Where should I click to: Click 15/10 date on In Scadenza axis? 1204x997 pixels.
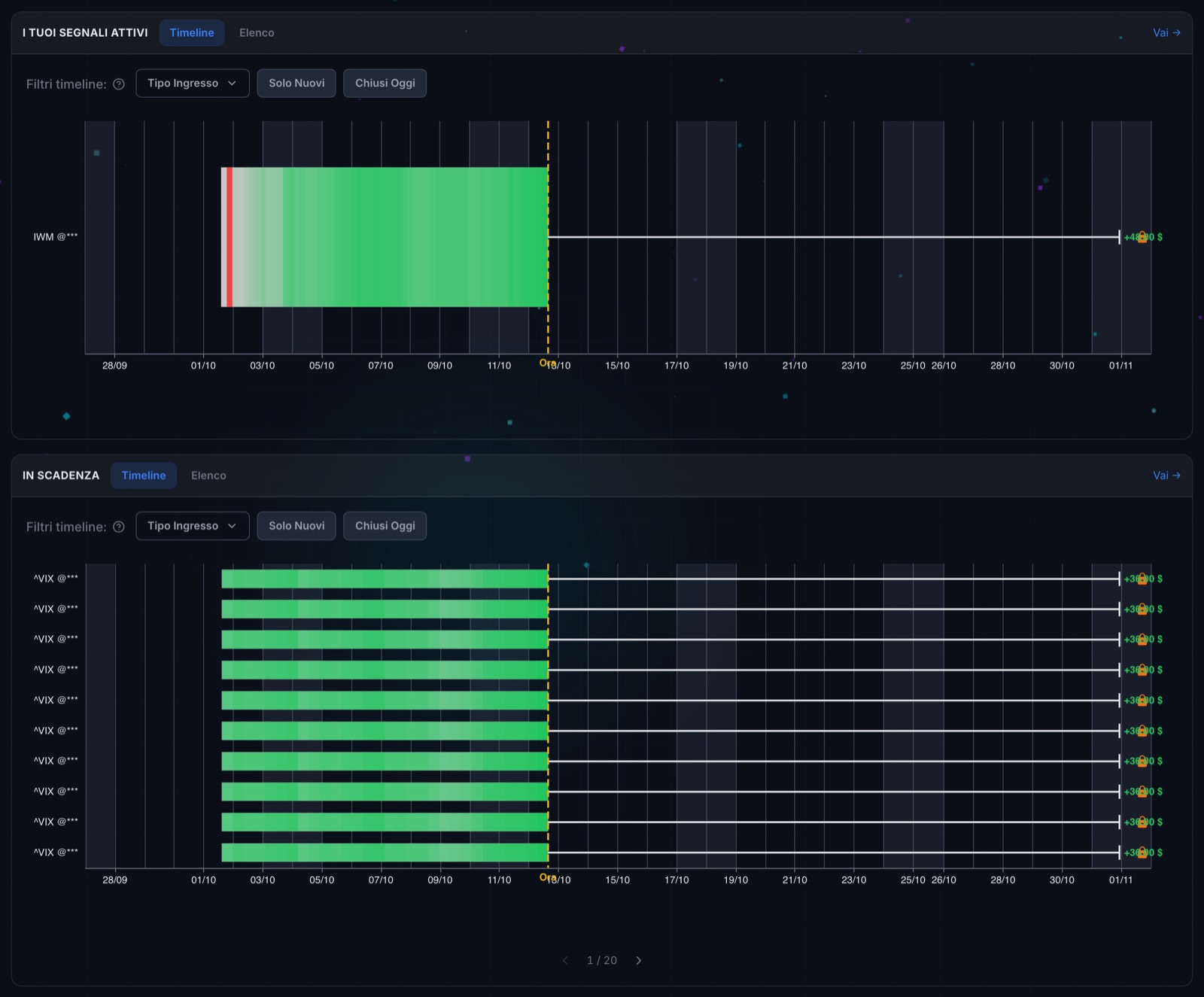click(x=618, y=880)
